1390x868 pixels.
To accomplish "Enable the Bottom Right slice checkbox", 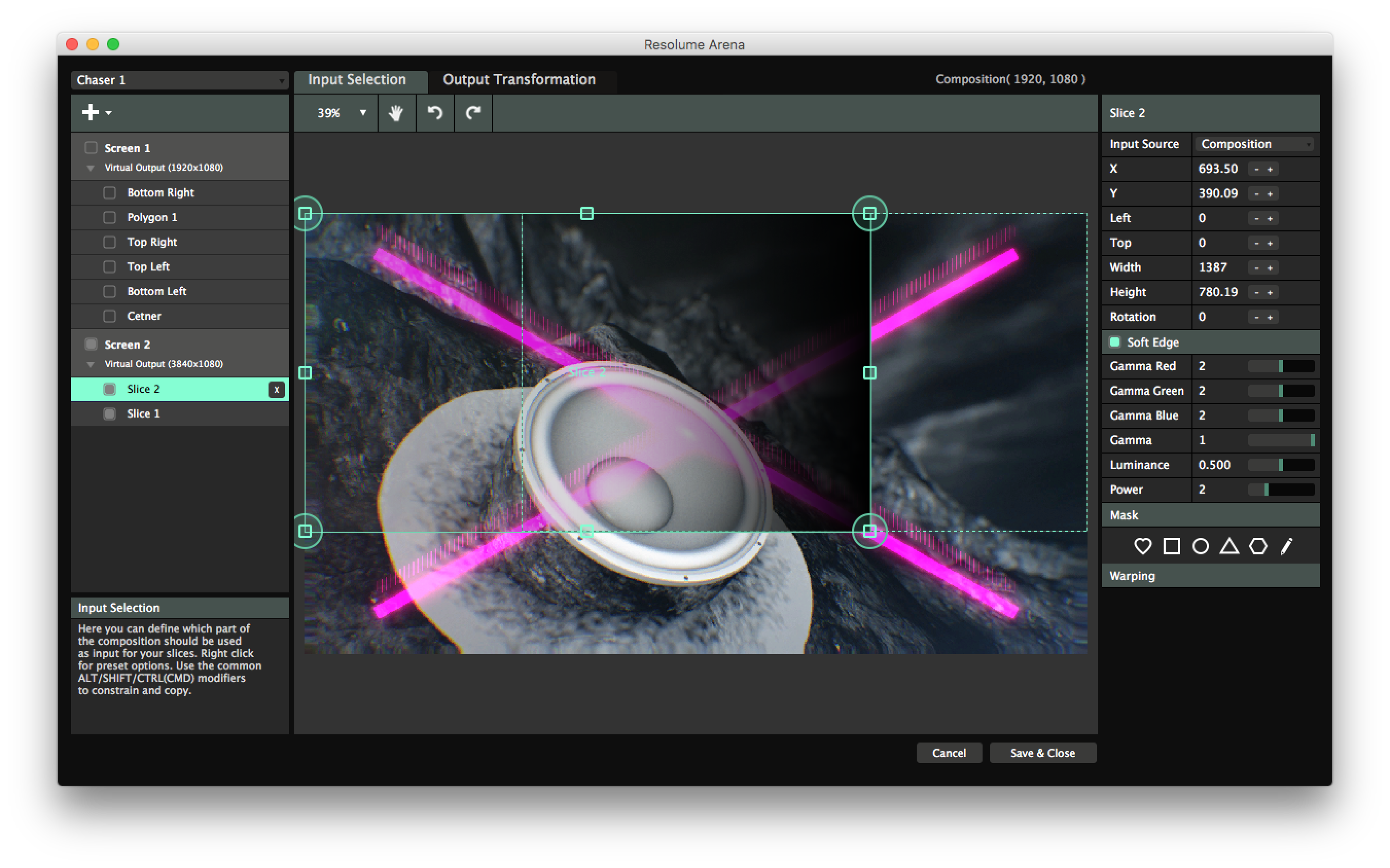I will pos(109,193).
